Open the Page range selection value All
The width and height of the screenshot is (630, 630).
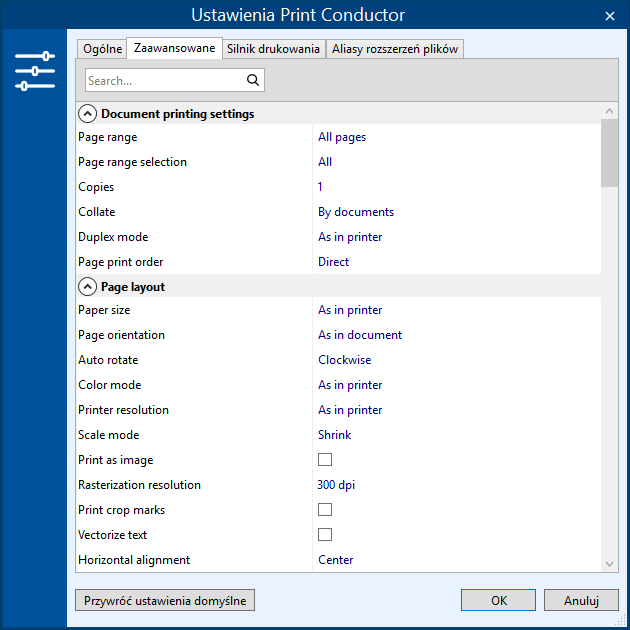[x=325, y=162]
